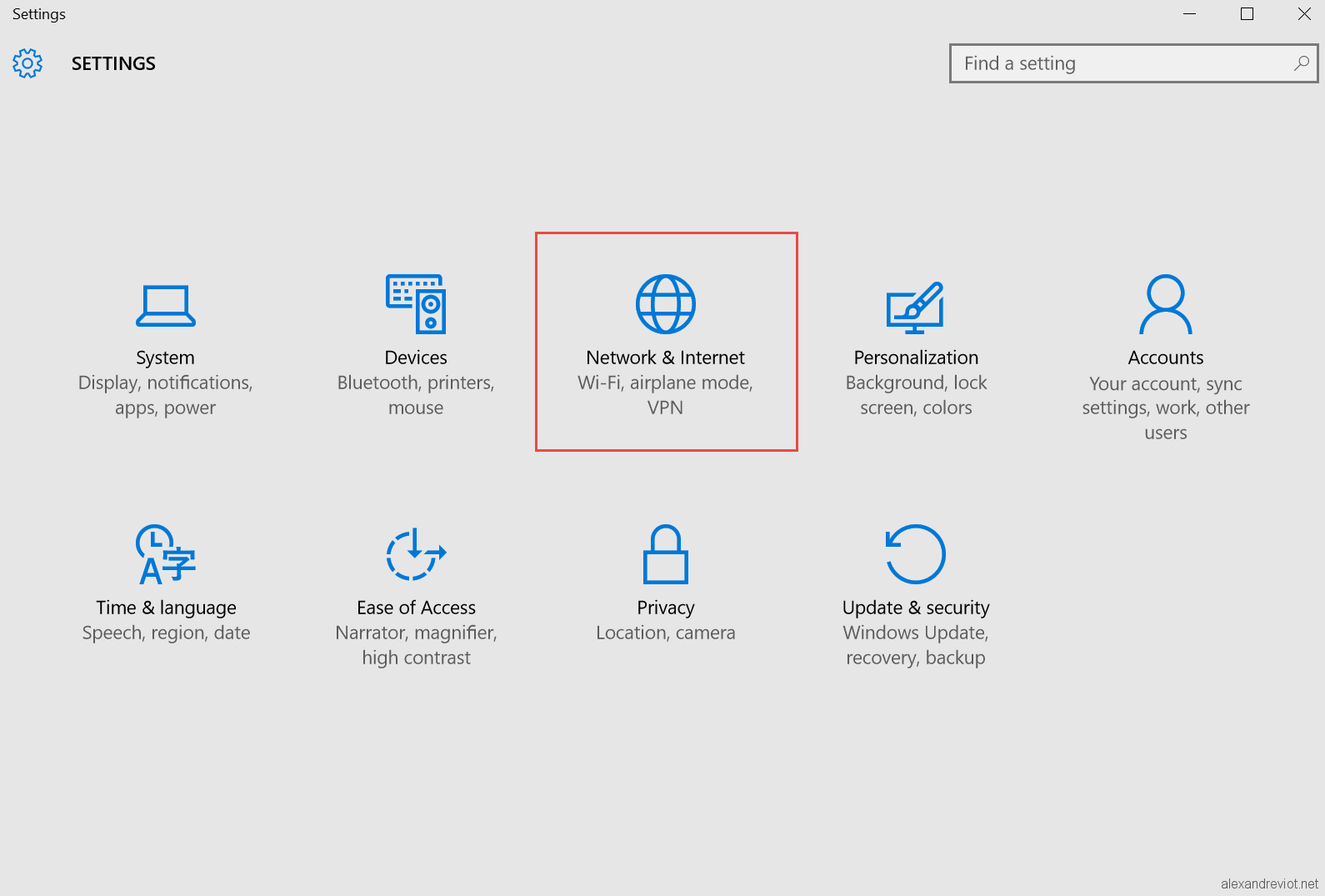The width and height of the screenshot is (1325, 896).
Task: Click 'Narrator, magnifier, high contrast' description
Action: [x=416, y=645]
